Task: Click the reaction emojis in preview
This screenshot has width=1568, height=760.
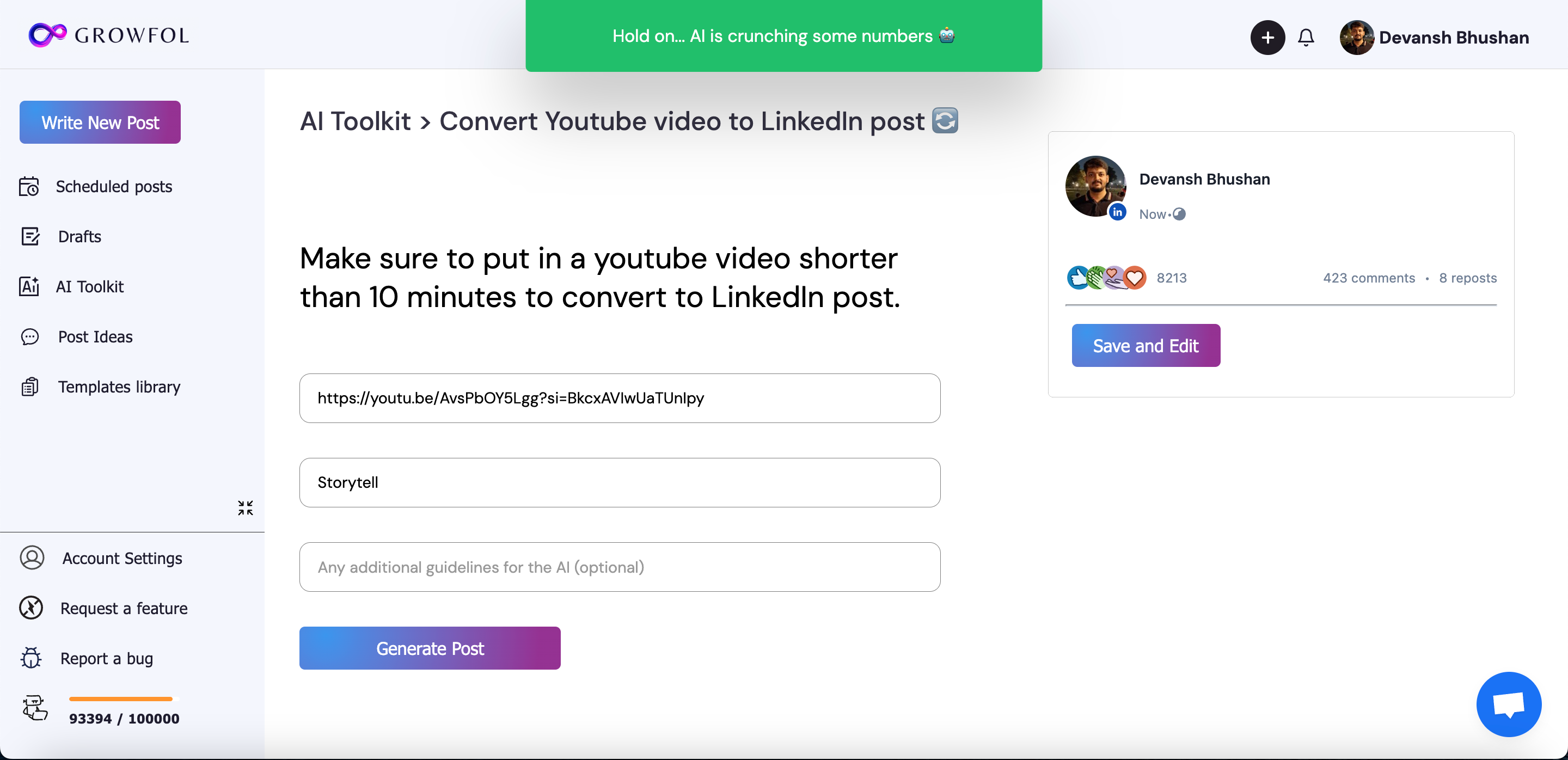Action: coord(1106,278)
